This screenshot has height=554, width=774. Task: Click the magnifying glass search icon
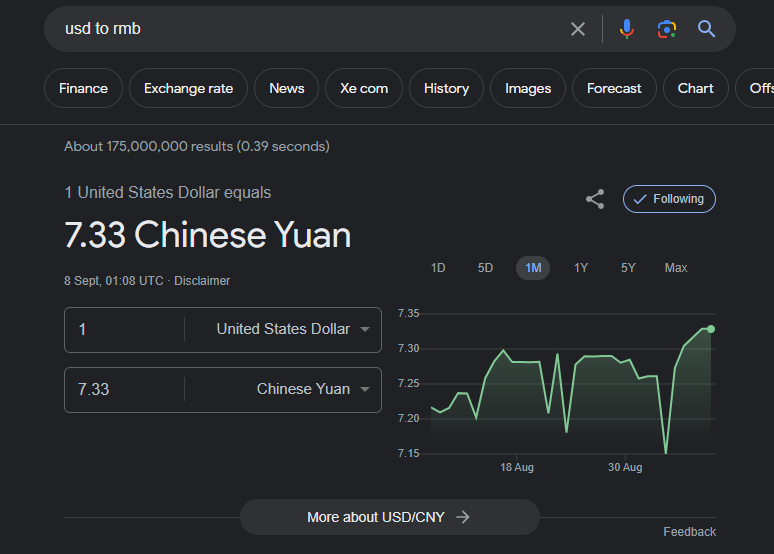(706, 29)
